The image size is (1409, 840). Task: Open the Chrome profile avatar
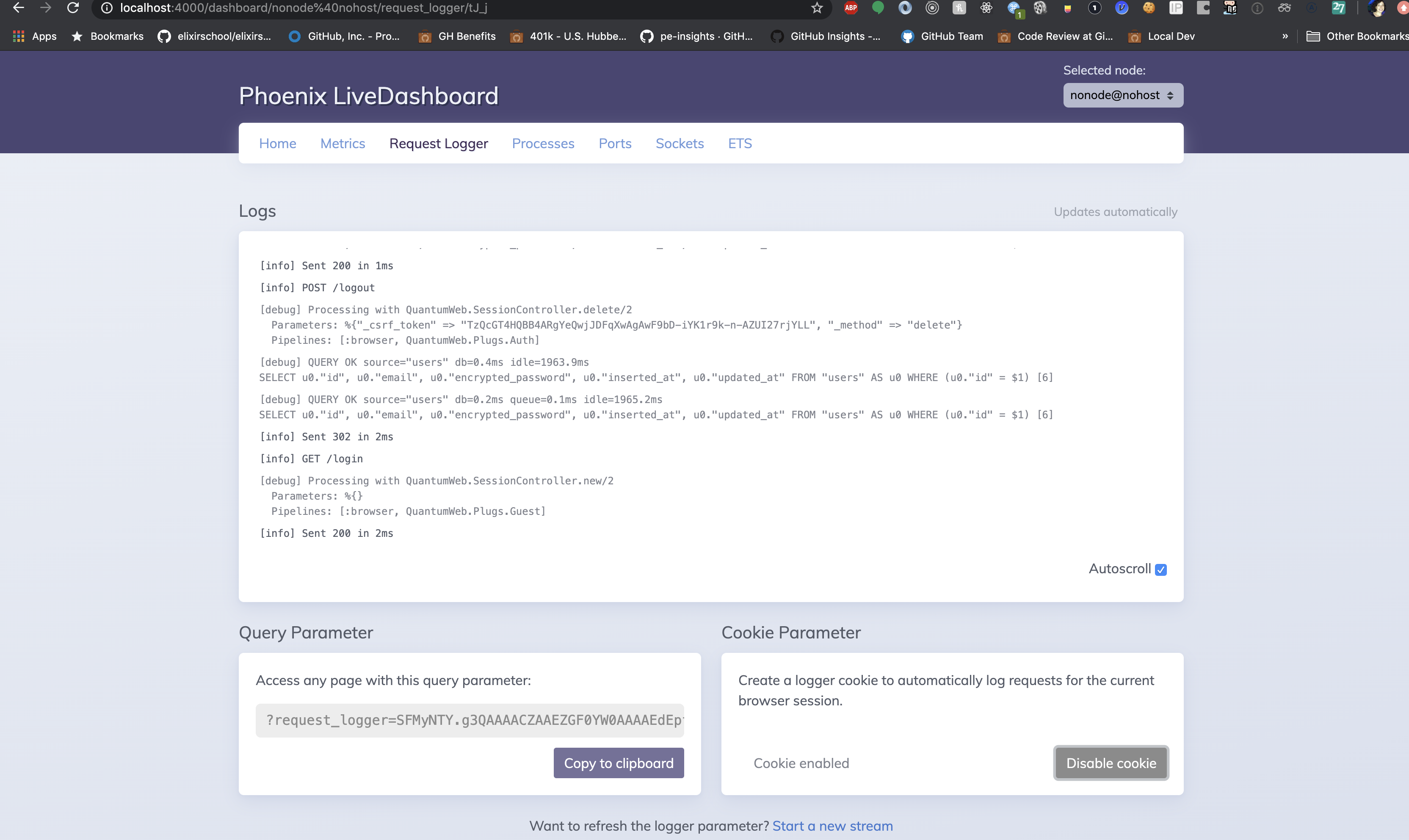(x=1376, y=8)
